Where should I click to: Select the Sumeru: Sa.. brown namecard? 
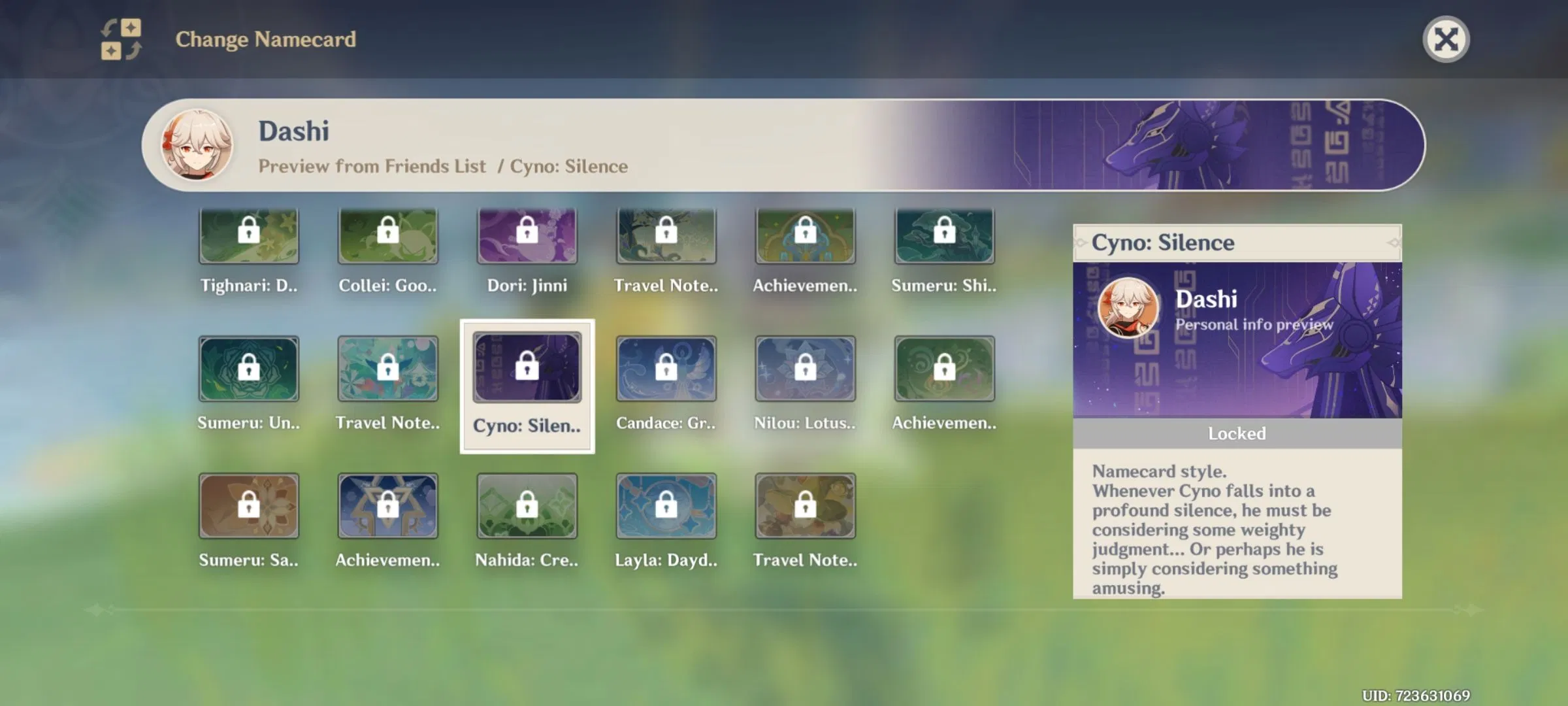point(248,507)
